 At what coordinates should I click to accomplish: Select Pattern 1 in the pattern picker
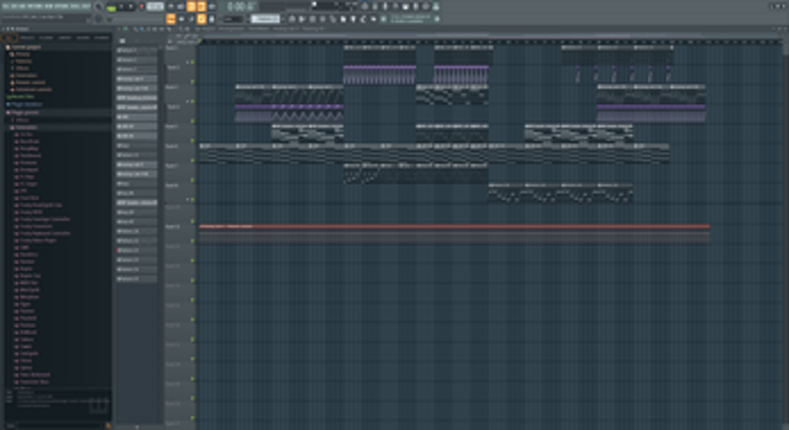pos(136,50)
